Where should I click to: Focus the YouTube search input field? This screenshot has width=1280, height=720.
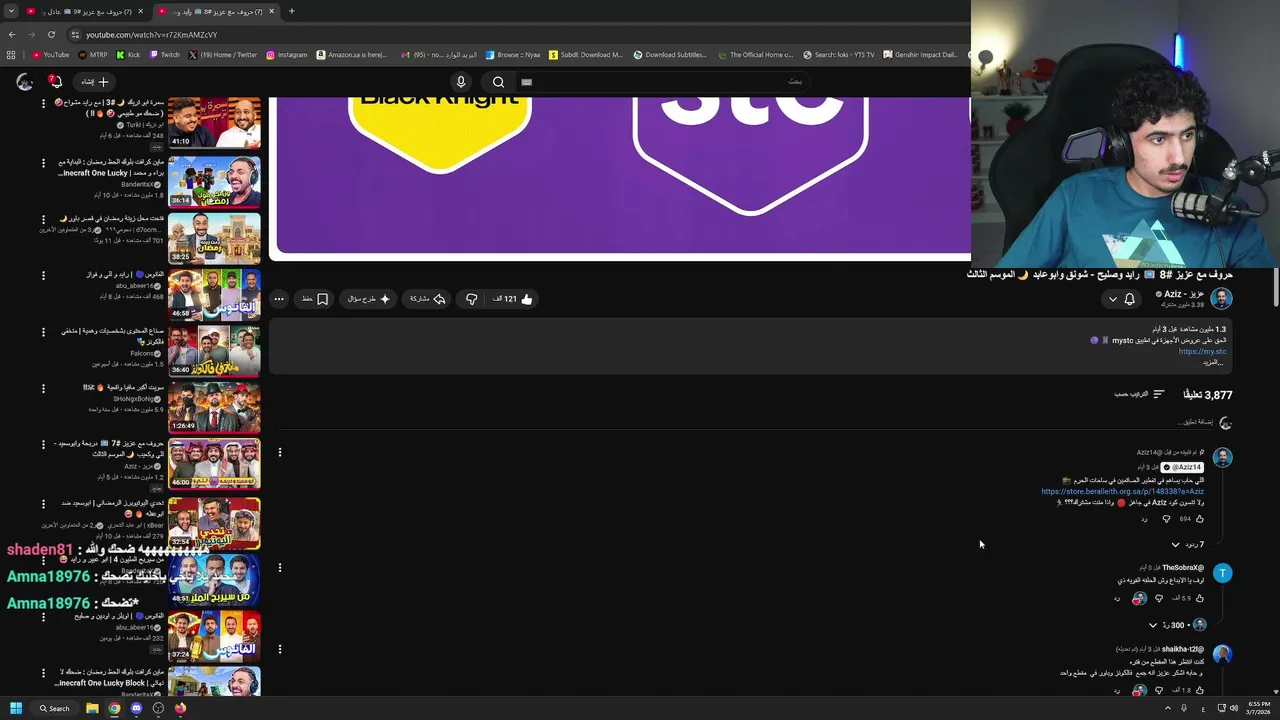coord(663,82)
